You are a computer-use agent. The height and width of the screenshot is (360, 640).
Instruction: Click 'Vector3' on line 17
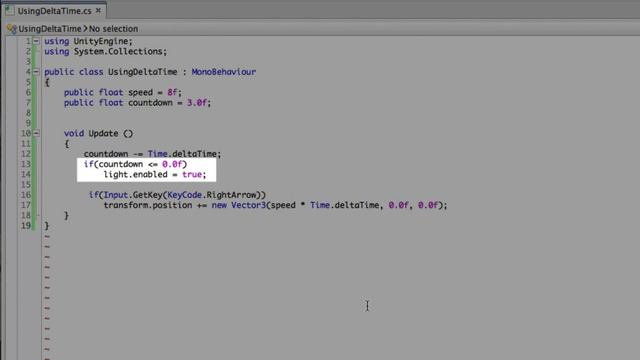click(x=248, y=205)
